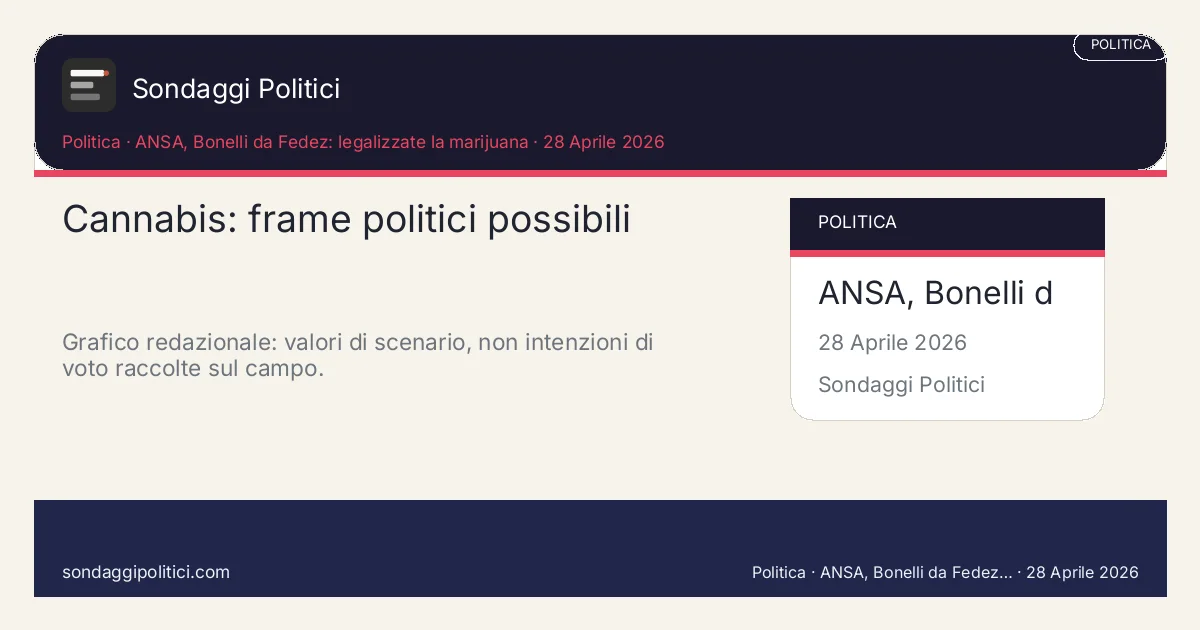Click the grey 28 Aprile 2026 date in the card
Image resolution: width=1200 pixels, height=630 pixels.
[x=892, y=343]
